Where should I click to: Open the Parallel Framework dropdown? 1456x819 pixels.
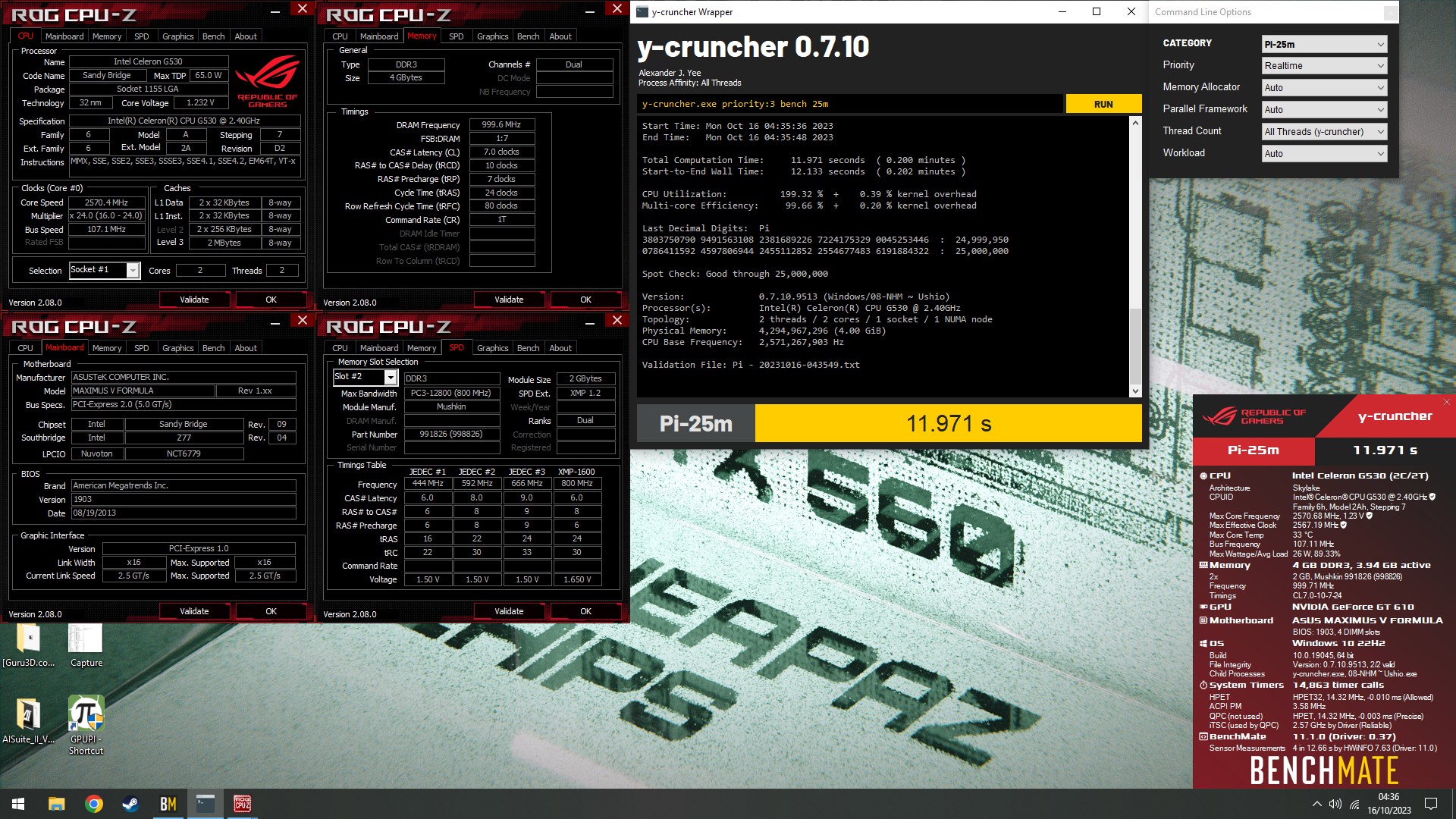click(x=1324, y=110)
